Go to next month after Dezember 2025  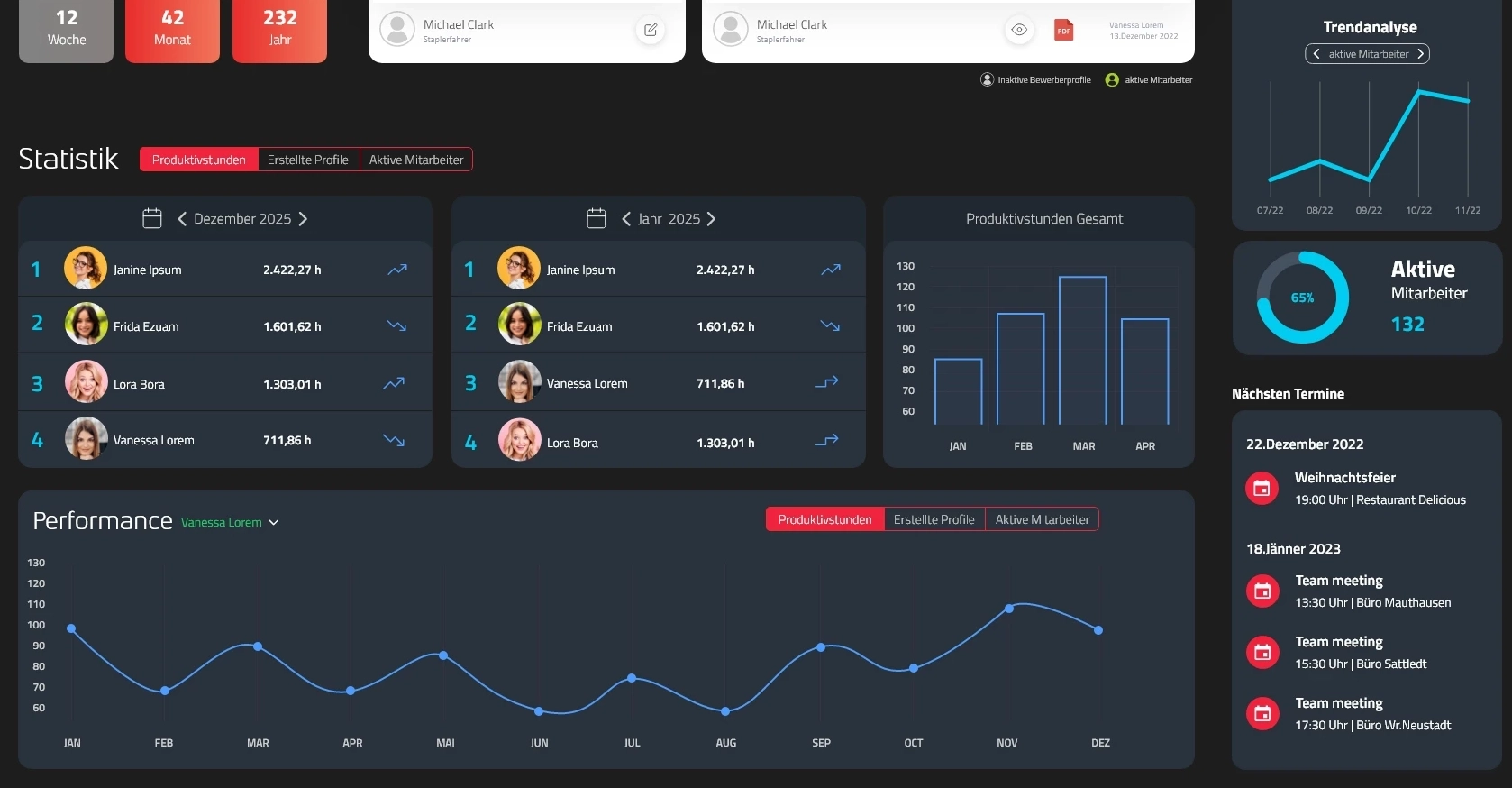(303, 219)
